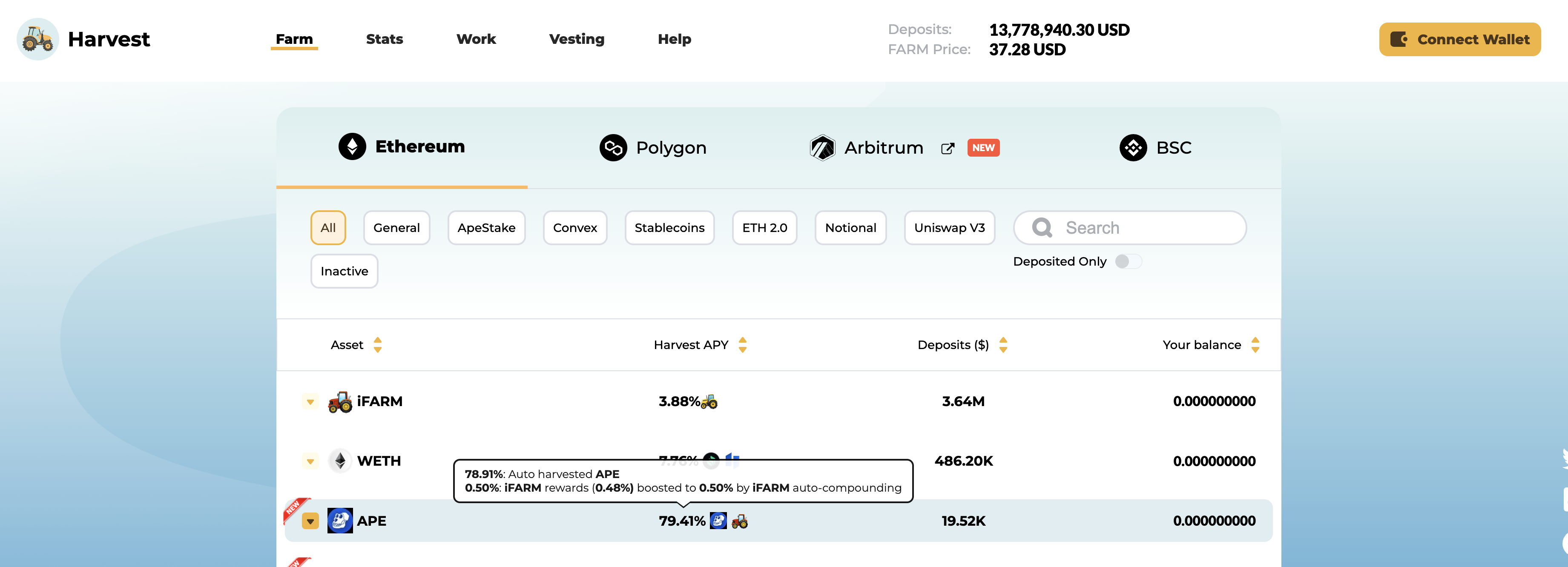Select the Stablecoins filter chip
Image resolution: width=1568 pixels, height=567 pixels.
click(669, 228)
